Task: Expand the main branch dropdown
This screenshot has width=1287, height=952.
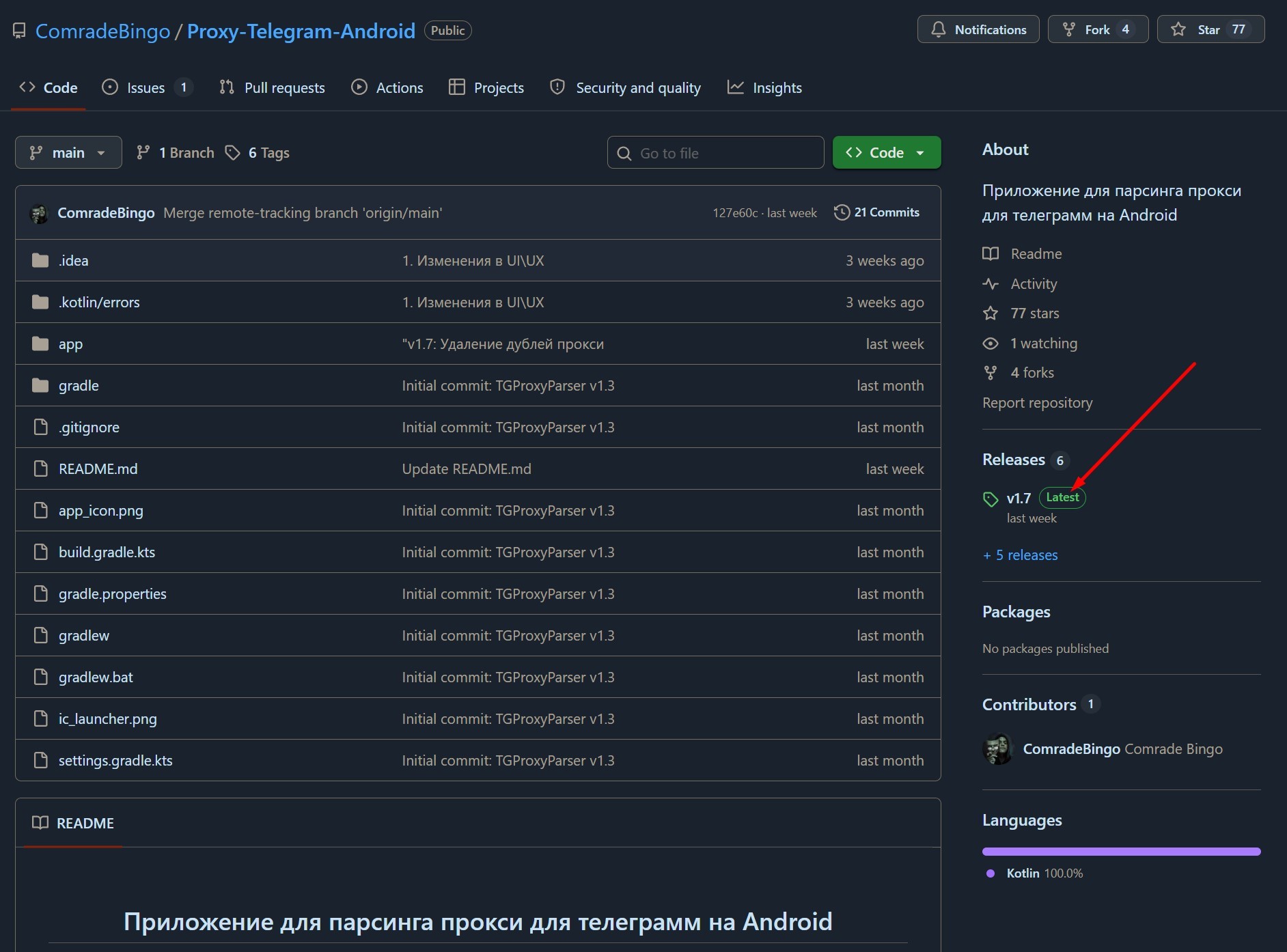Action: [68, 152]
